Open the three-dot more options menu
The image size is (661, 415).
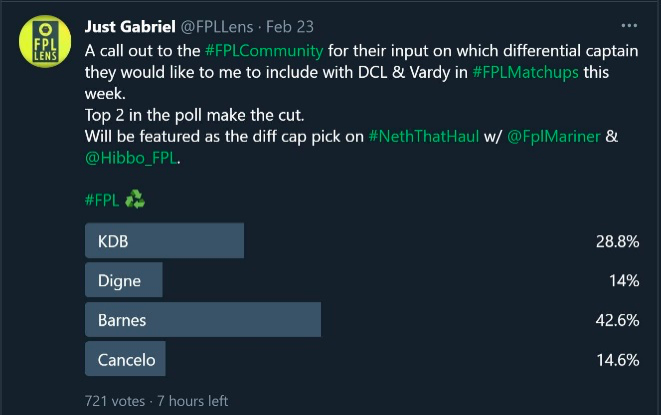629,26
